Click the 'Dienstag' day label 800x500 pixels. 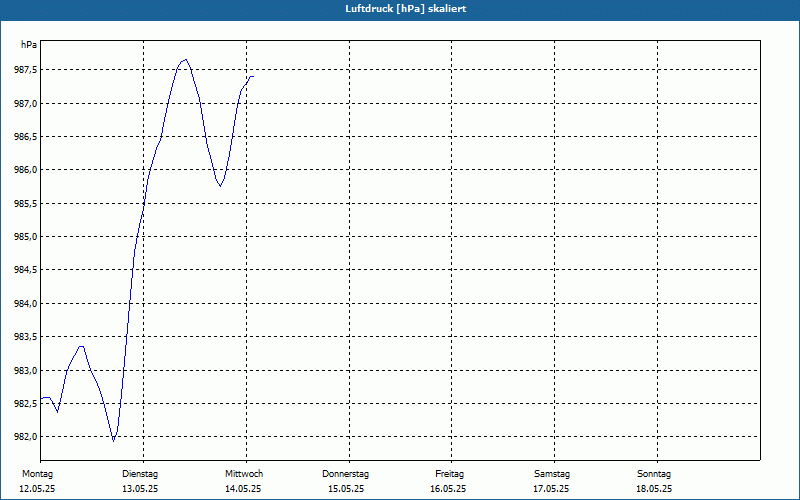coord(140,474)
